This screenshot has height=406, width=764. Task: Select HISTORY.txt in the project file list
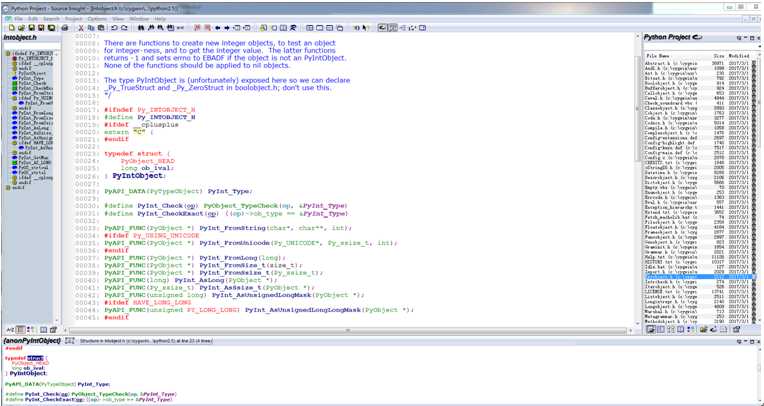coord(671,262)
